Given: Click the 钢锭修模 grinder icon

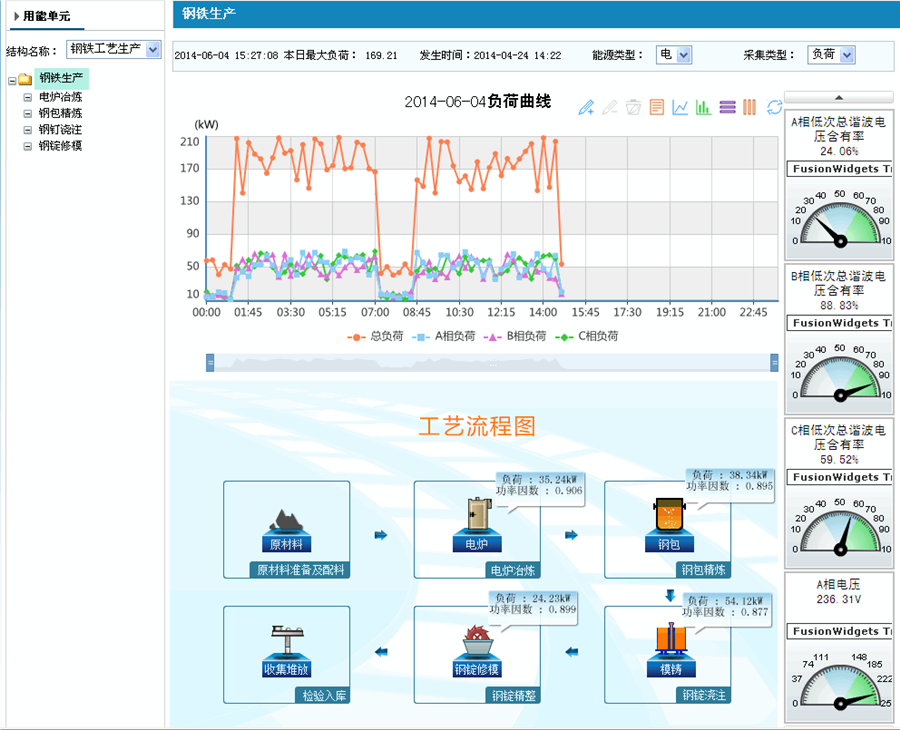Looking at the screenshot, I should (478, 640).
